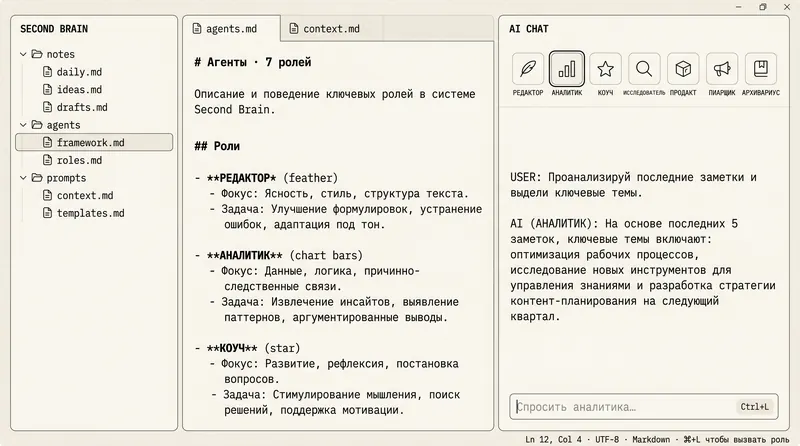Collapse the agents folder chevron
Screen dimensions: 800x446
click(x=23, y=125)
